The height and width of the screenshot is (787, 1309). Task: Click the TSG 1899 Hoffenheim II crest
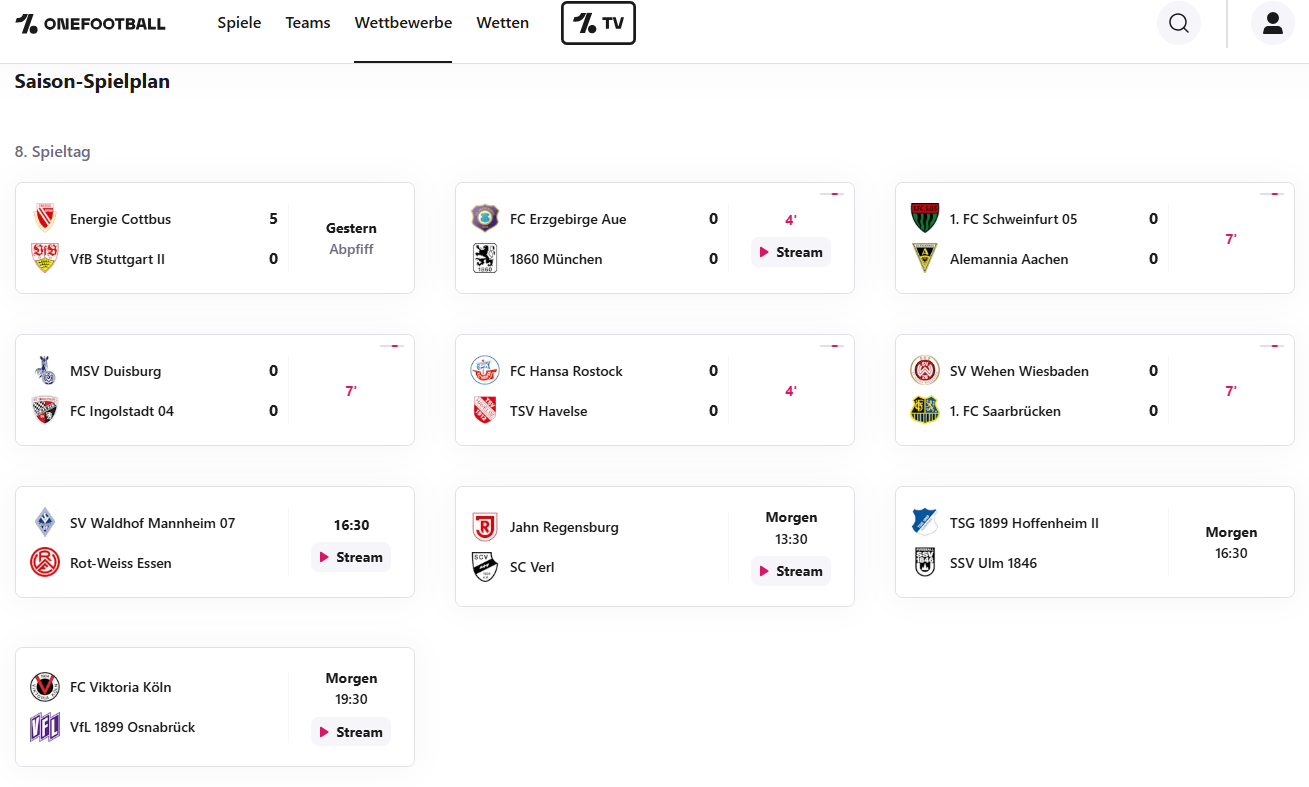[925, 522]
